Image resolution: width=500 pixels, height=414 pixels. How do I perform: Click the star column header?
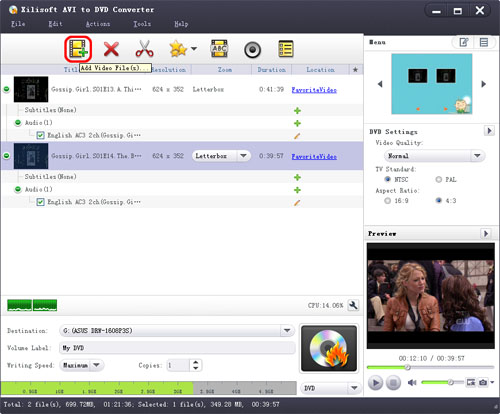tap(355, 70)
